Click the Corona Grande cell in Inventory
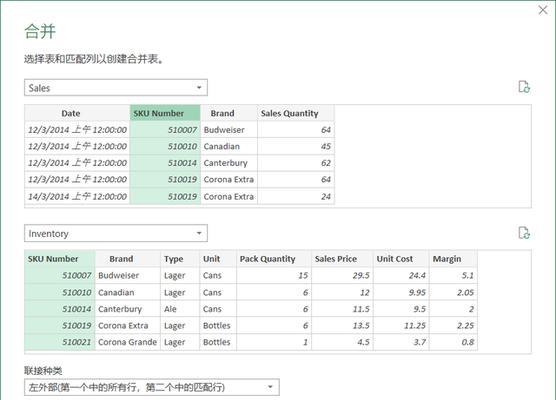This screenshot has height=400, width=556. pyautogui.click(x=128, y=342)
